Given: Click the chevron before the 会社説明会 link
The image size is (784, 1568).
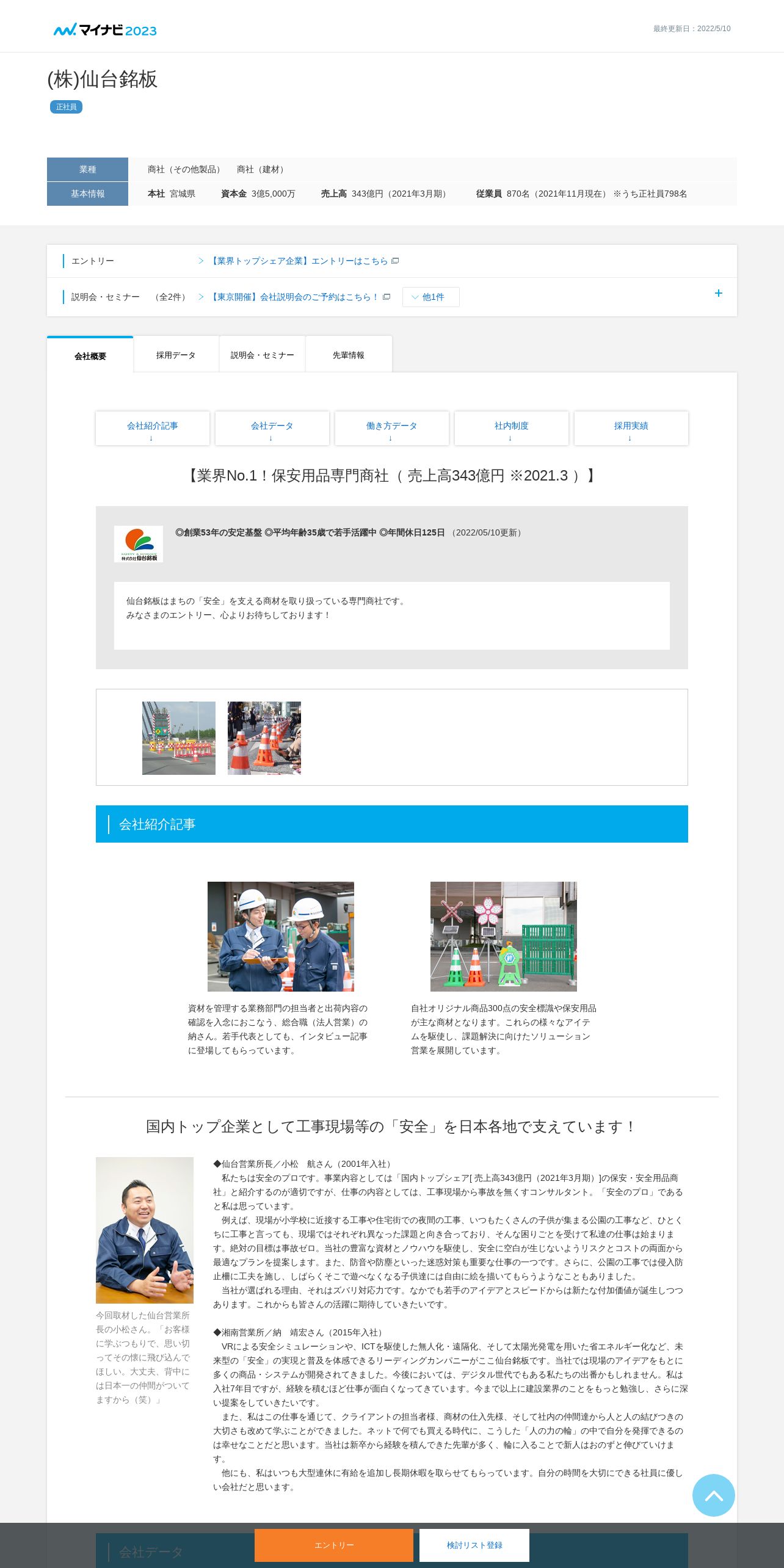Looking at the screenshot, I should [x=201, y=297].
